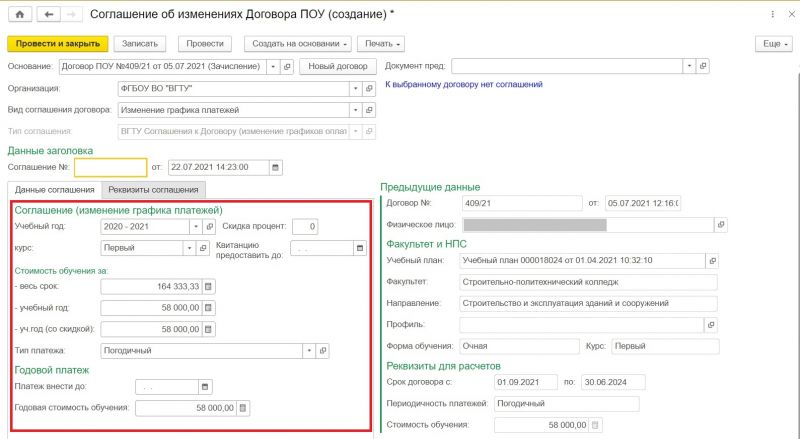Expand the курс dropdown
800x439 pixels.
[189, 248]
